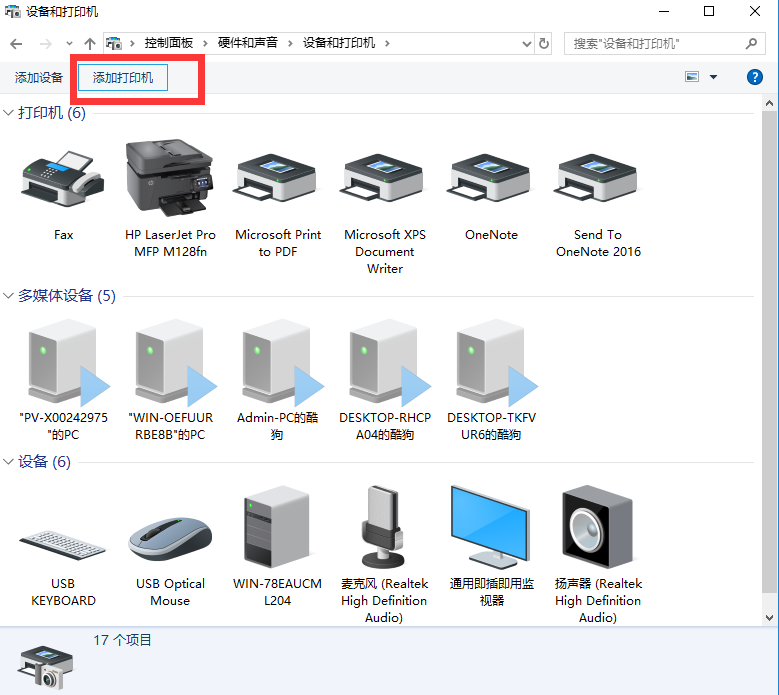Screen dimensions: 779x695
Task: Select Send To OneNote 2016 printer
Action: 598,179
